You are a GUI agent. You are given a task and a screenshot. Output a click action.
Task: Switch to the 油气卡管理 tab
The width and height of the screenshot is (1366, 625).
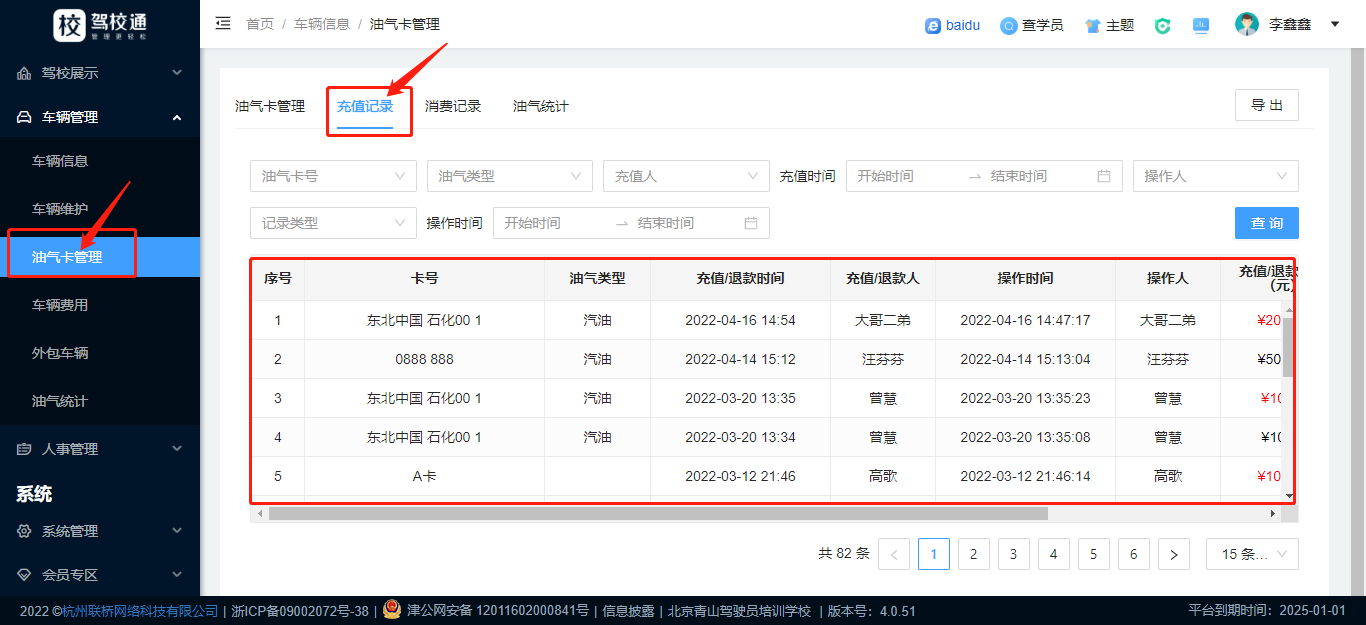(270, 106)
